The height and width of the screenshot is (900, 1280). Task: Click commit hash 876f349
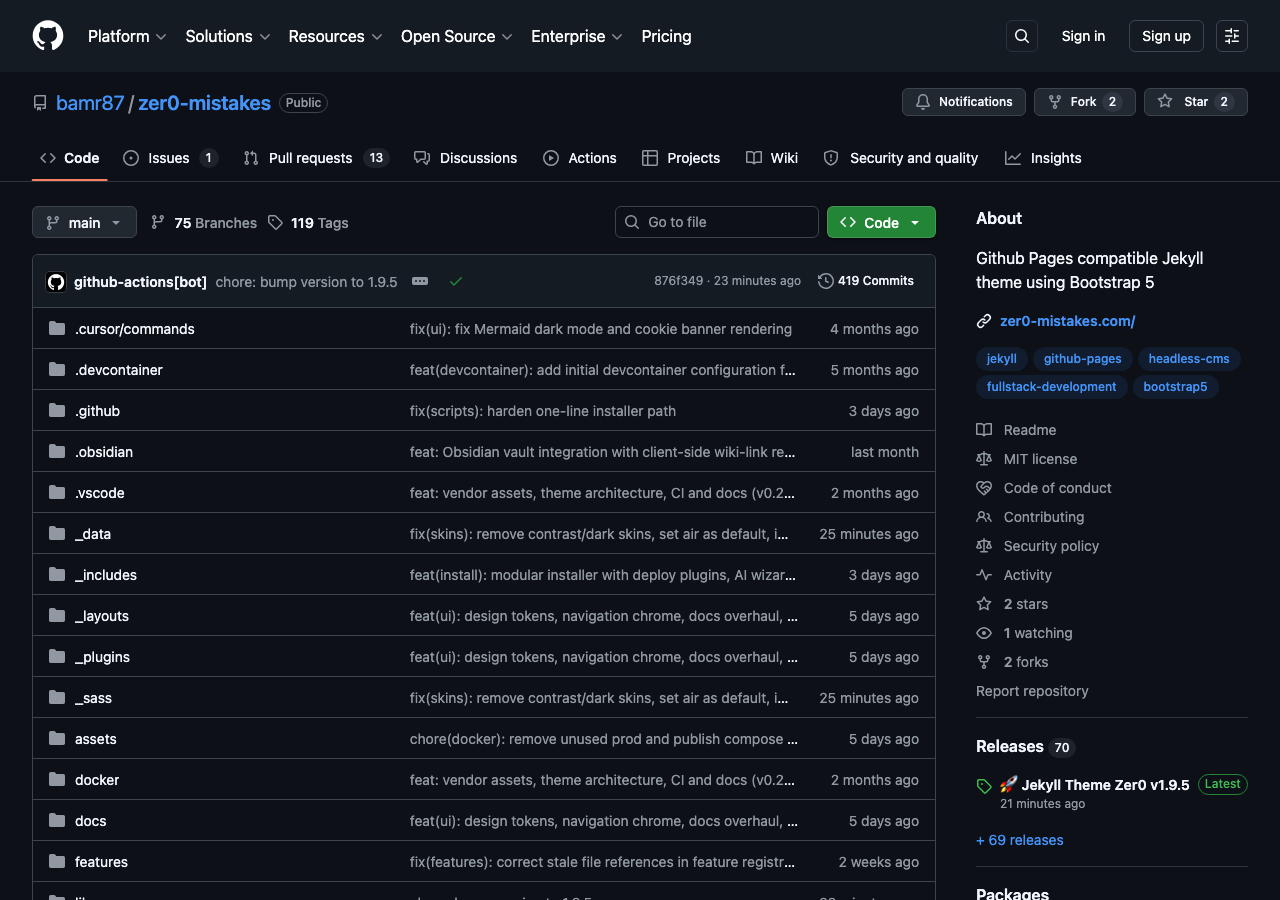[x=679, y=281]
